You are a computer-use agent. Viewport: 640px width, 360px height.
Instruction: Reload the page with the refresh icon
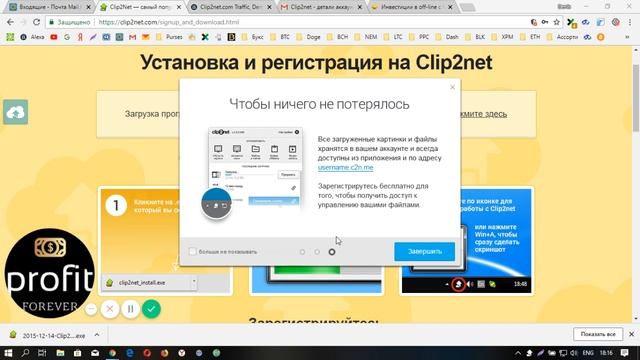36,22
